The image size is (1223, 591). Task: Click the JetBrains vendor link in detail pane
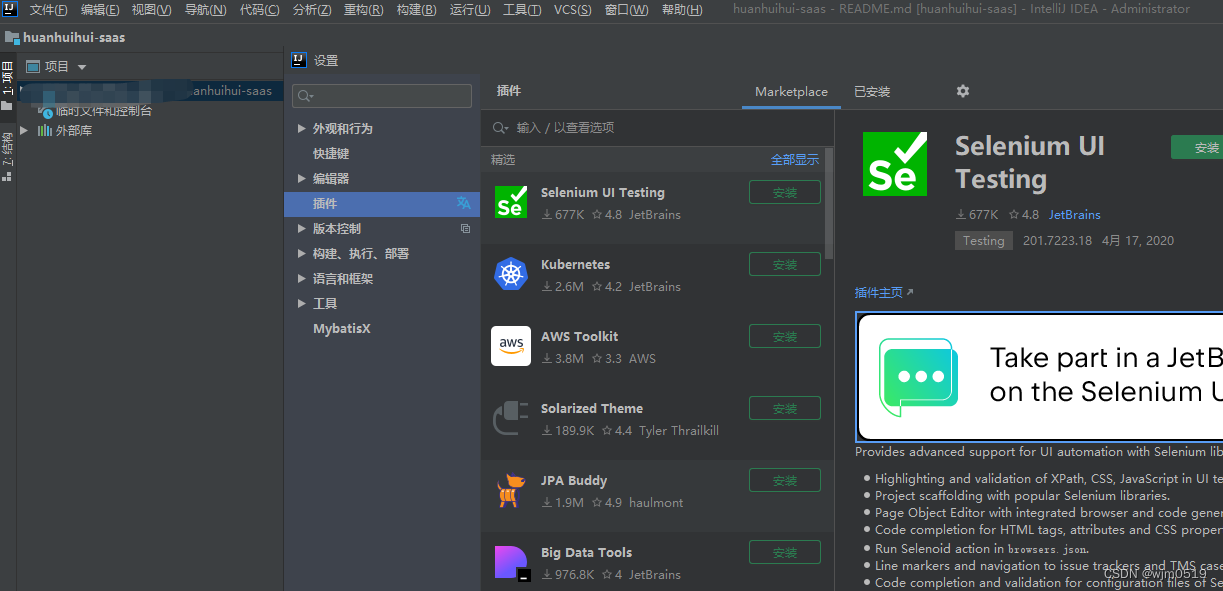point(1075,215)
